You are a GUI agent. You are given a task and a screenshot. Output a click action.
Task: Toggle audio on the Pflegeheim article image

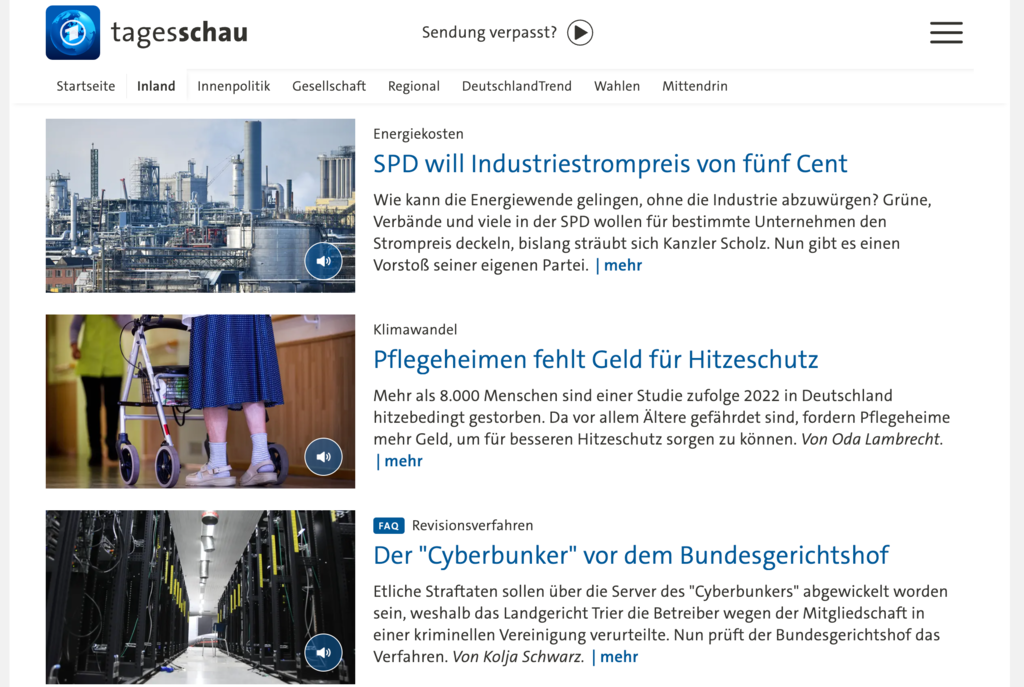click(323, 457)
